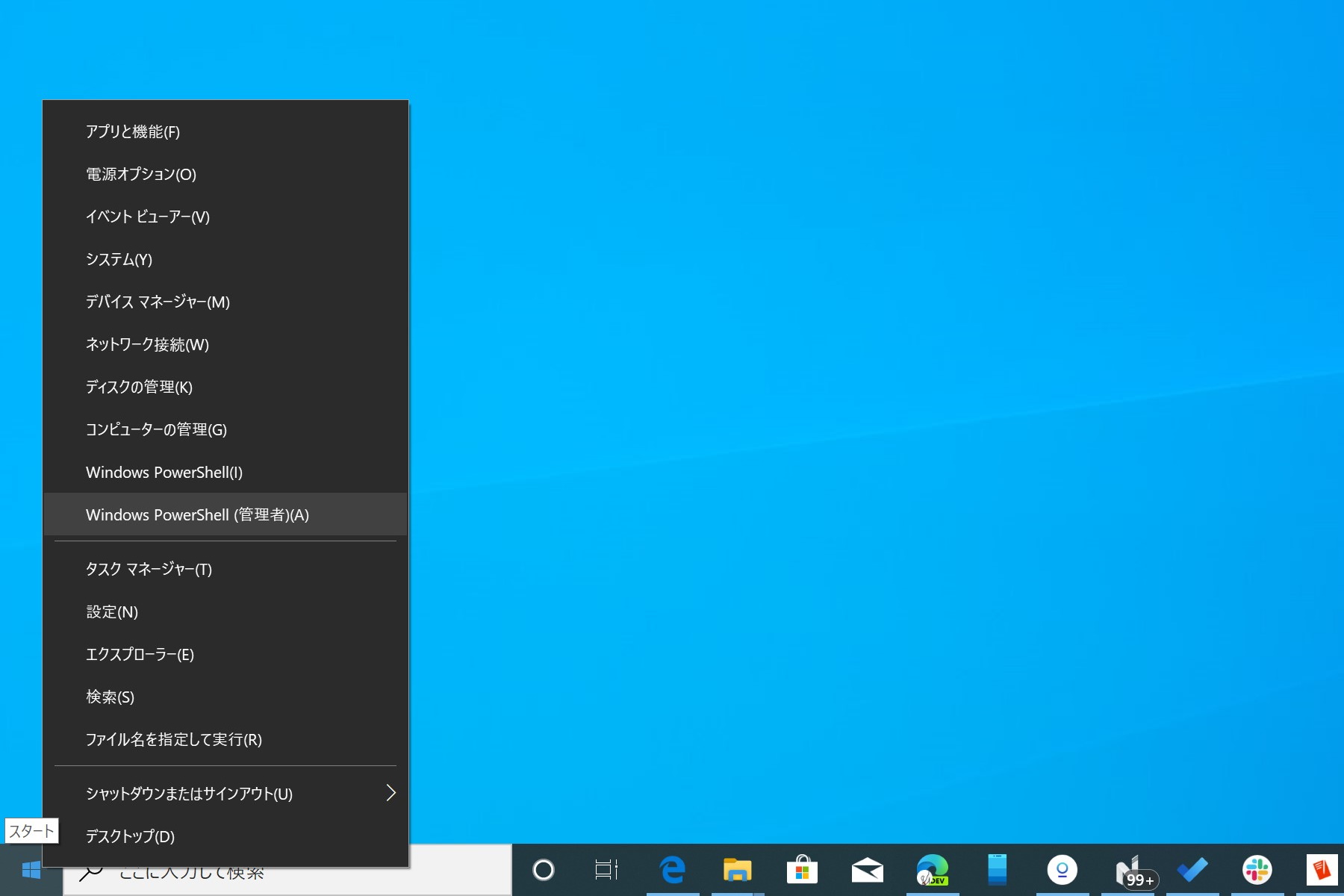
Task: Expand シャットダウンまたはサインアウト(U) submenu
Action: coord(225,794)
